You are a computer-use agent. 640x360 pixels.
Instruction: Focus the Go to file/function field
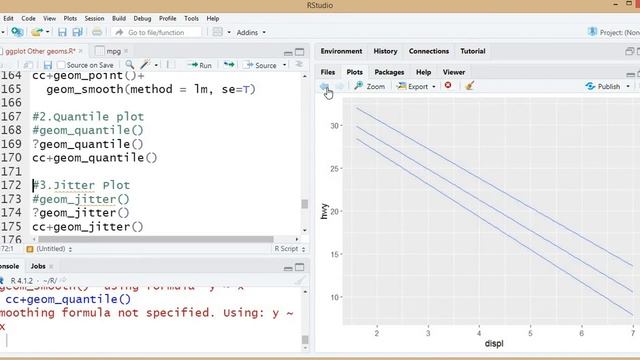click(157, 32)
